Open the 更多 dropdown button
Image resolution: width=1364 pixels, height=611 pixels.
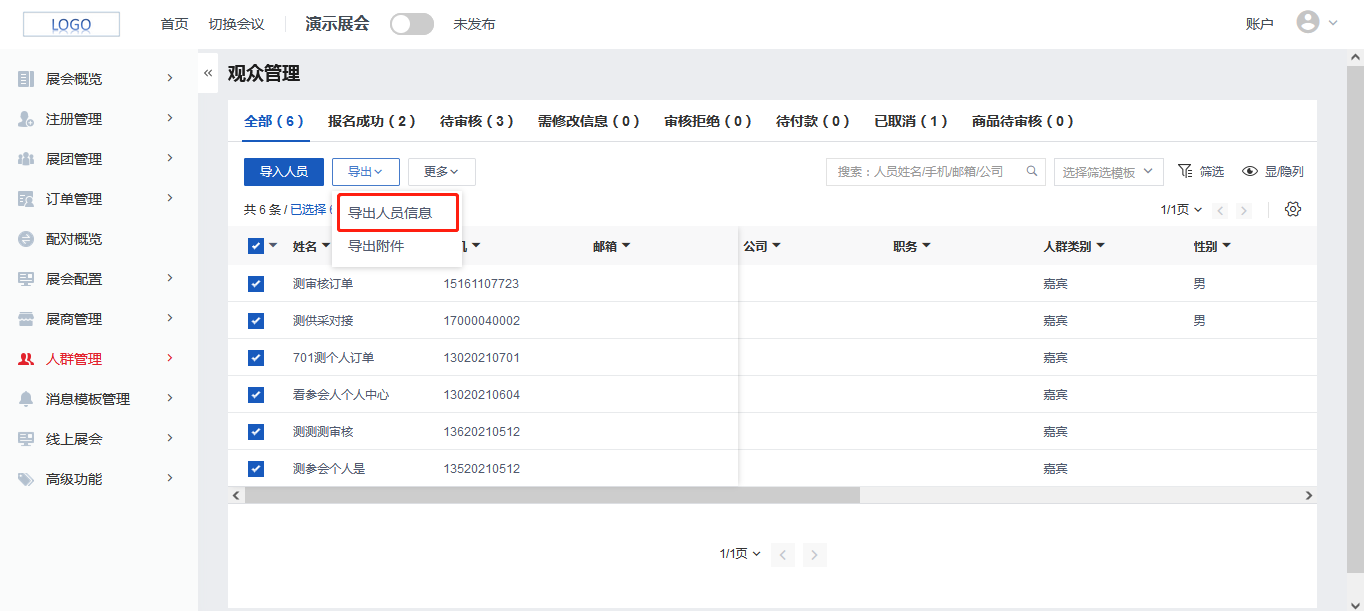[442, 172]
